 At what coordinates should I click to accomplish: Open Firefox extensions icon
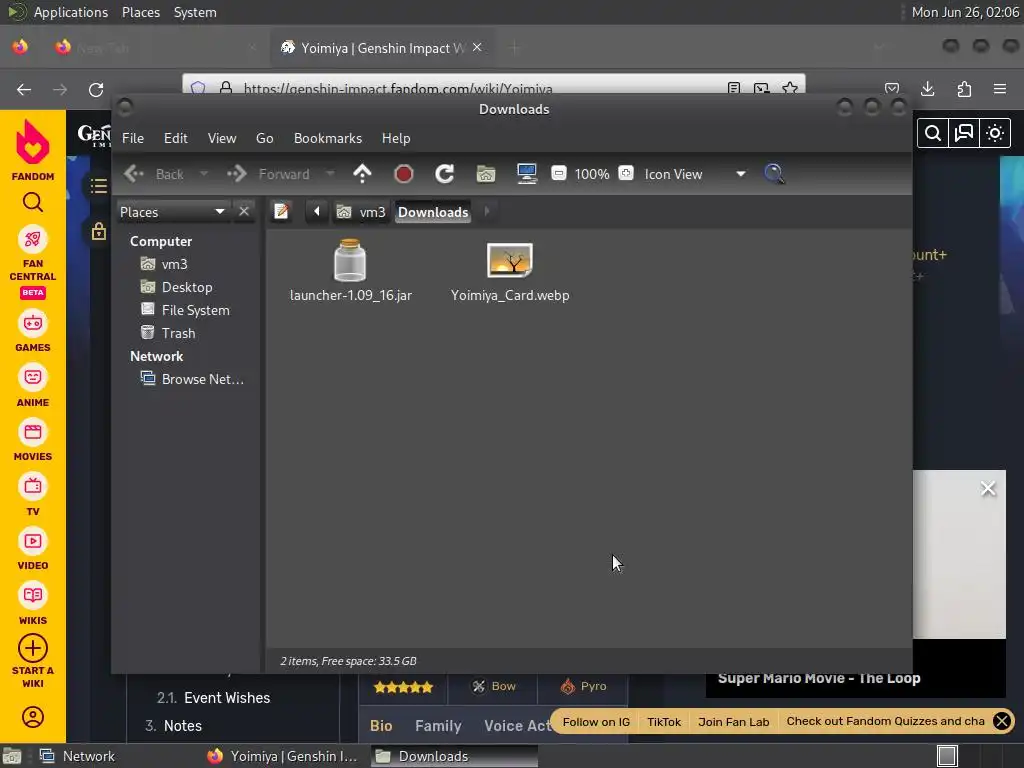[964, 89]
